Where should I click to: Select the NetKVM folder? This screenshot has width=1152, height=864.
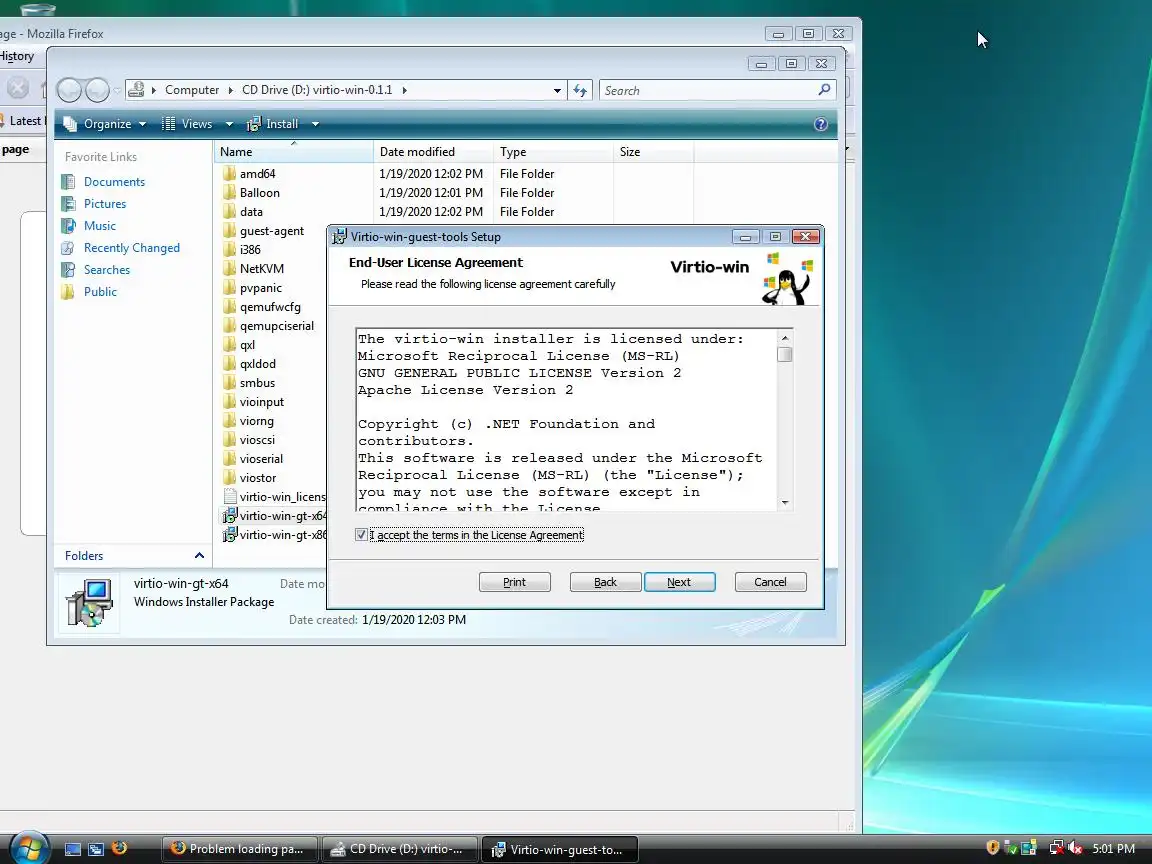[262, 269]
